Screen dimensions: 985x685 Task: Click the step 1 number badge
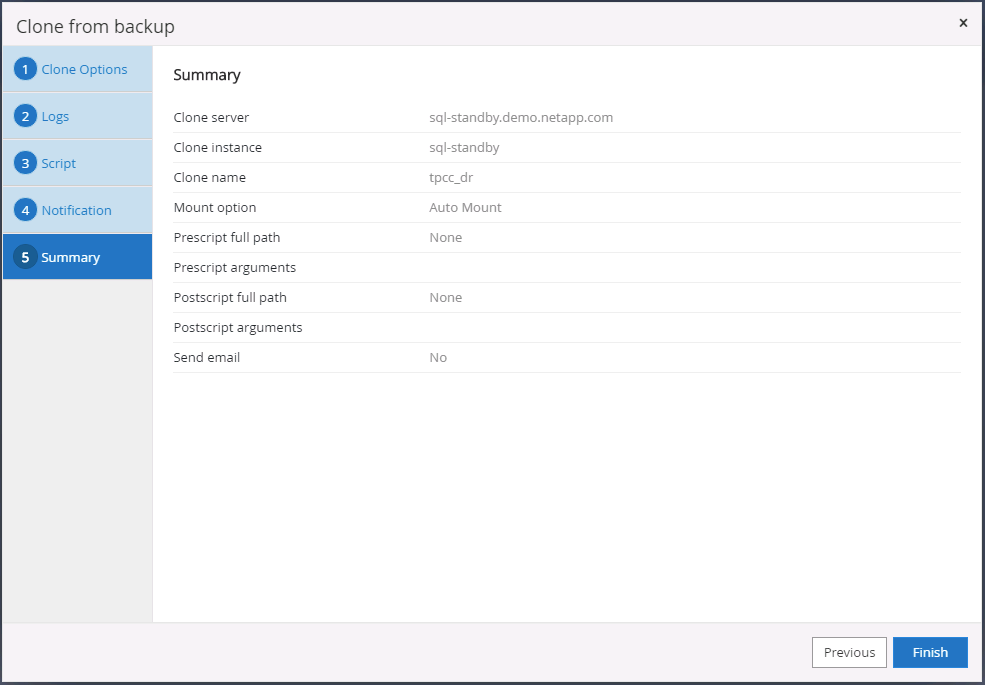tap(25, 70)
